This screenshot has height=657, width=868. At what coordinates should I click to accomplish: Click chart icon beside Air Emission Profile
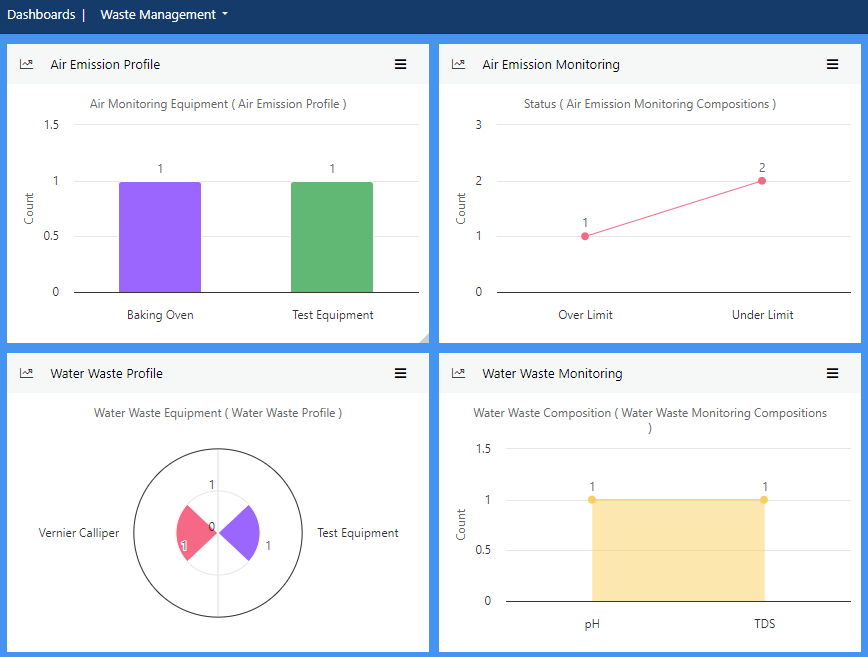coord(27,64)
